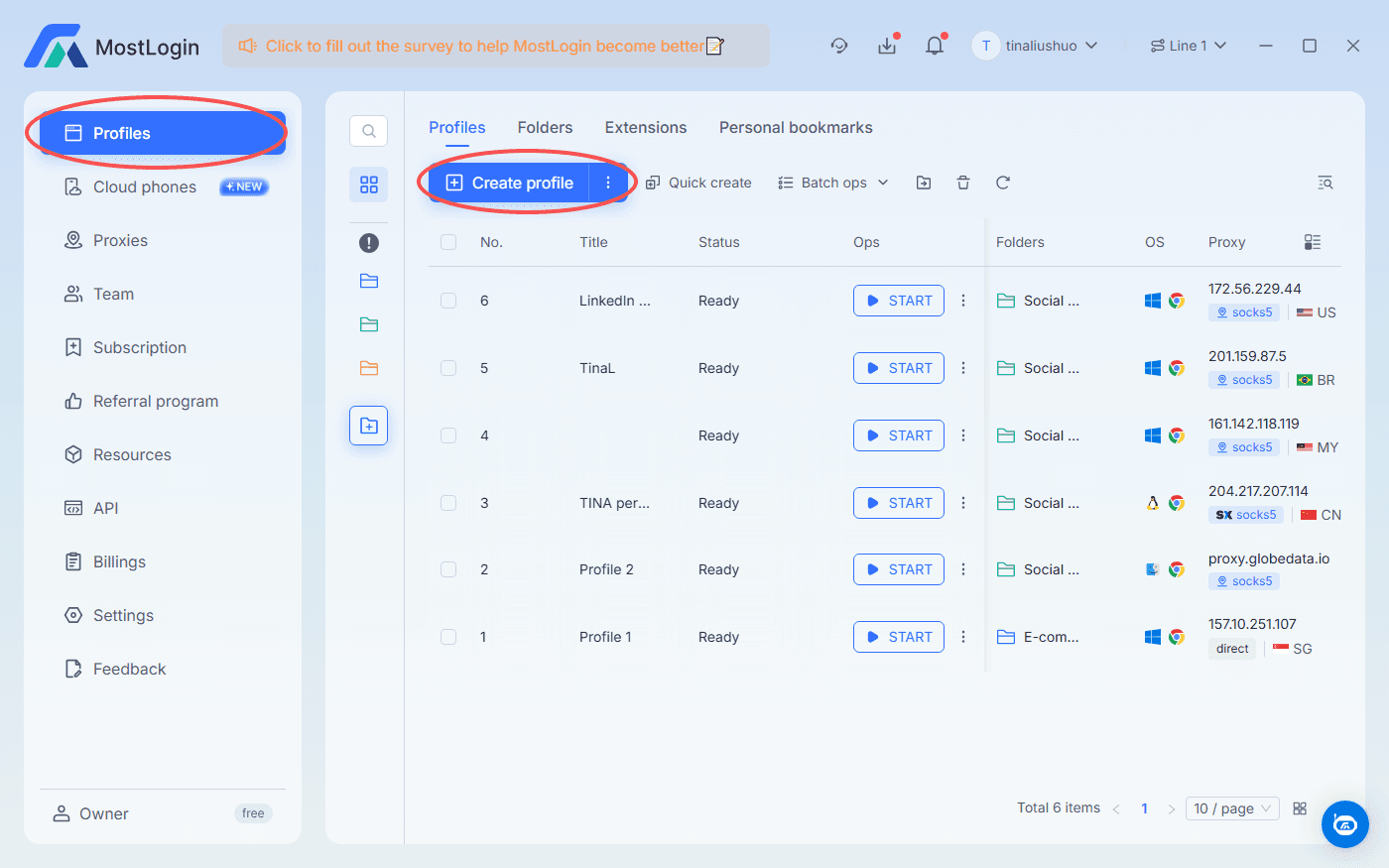The height and width of the screenshot is (868, 1389).
Task: Select the orange folder in the folder strip
Action: (x=368, y=368)
